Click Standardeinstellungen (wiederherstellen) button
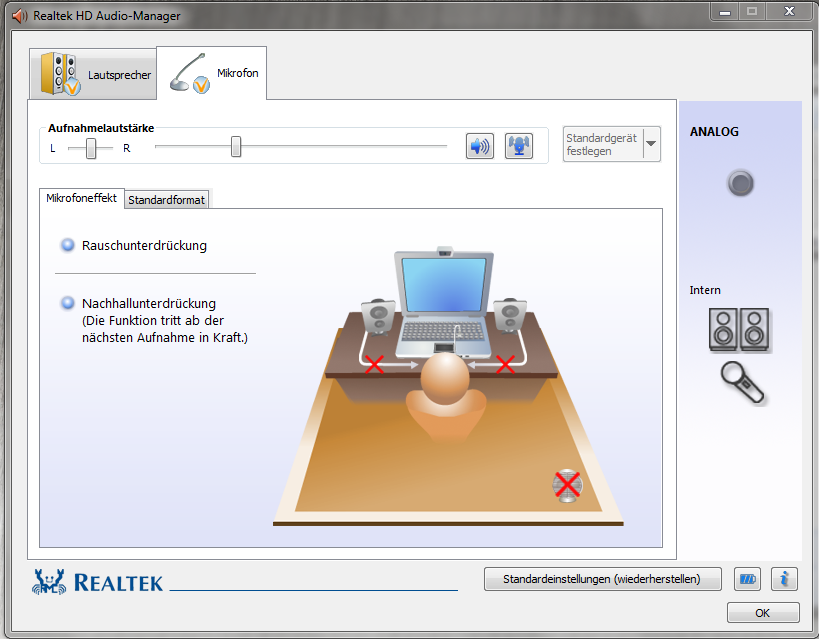Viewport: 819px width, 639px height. point(603,579)
